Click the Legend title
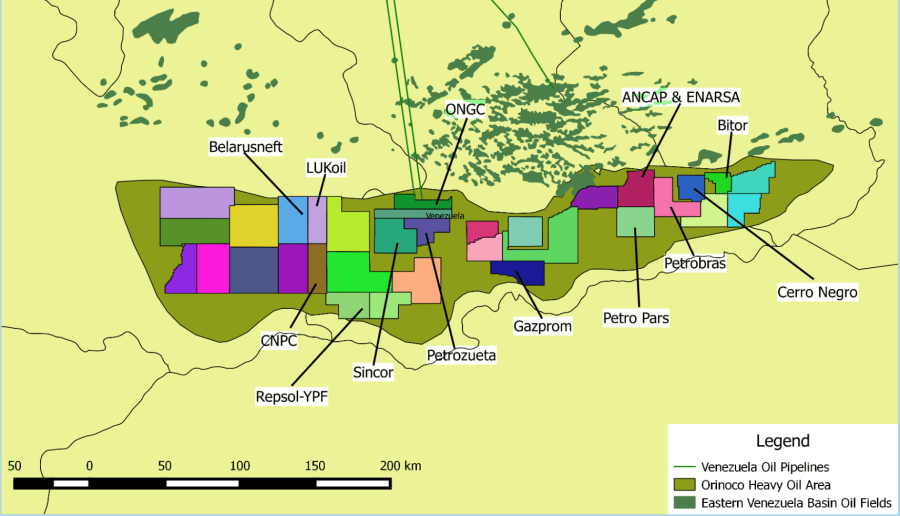Image resolution: width=900 pixels, height=516 pixels. coord(783,440)
